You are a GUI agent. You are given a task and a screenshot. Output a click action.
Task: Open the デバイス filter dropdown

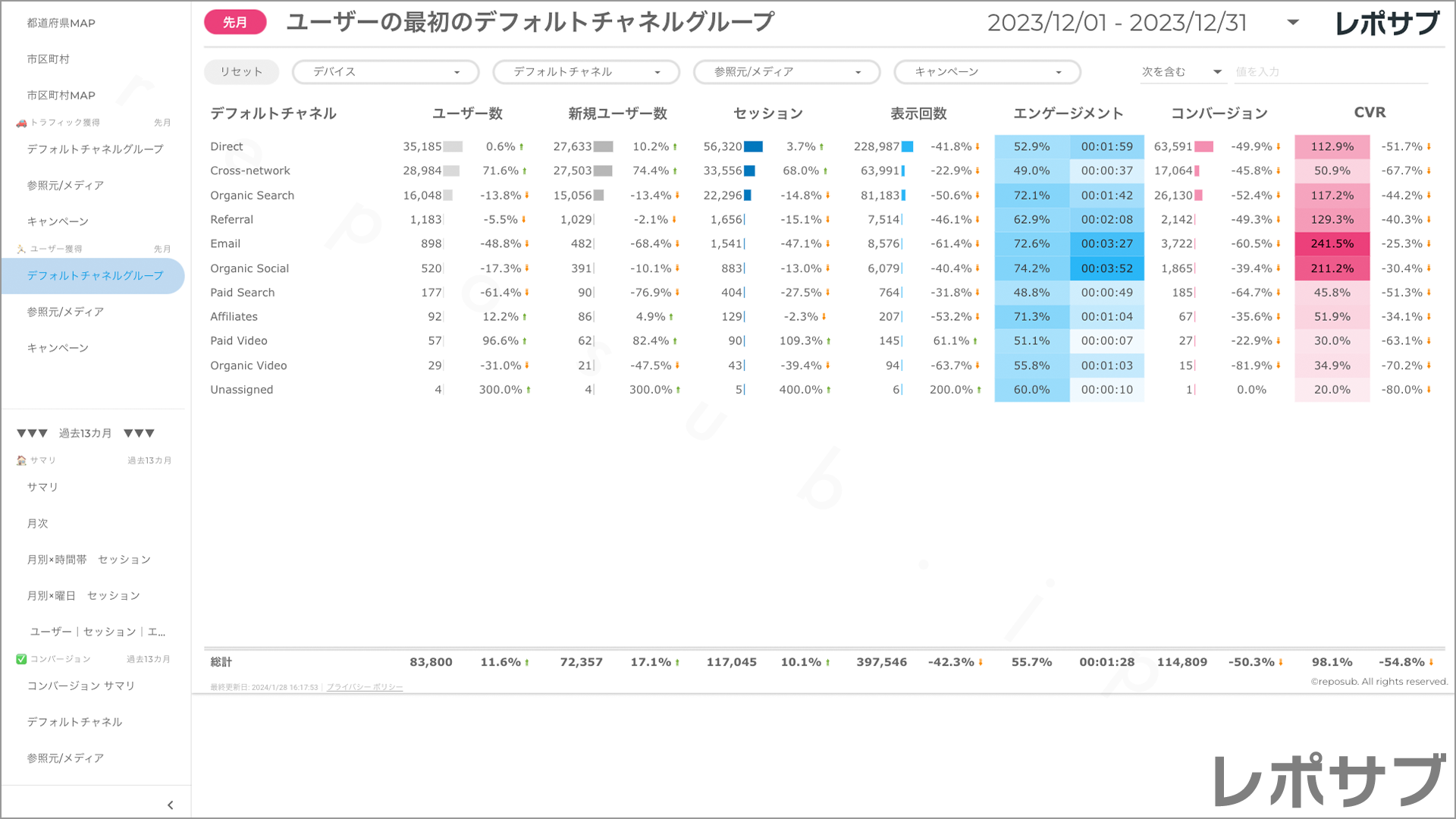tap(385, 72)
